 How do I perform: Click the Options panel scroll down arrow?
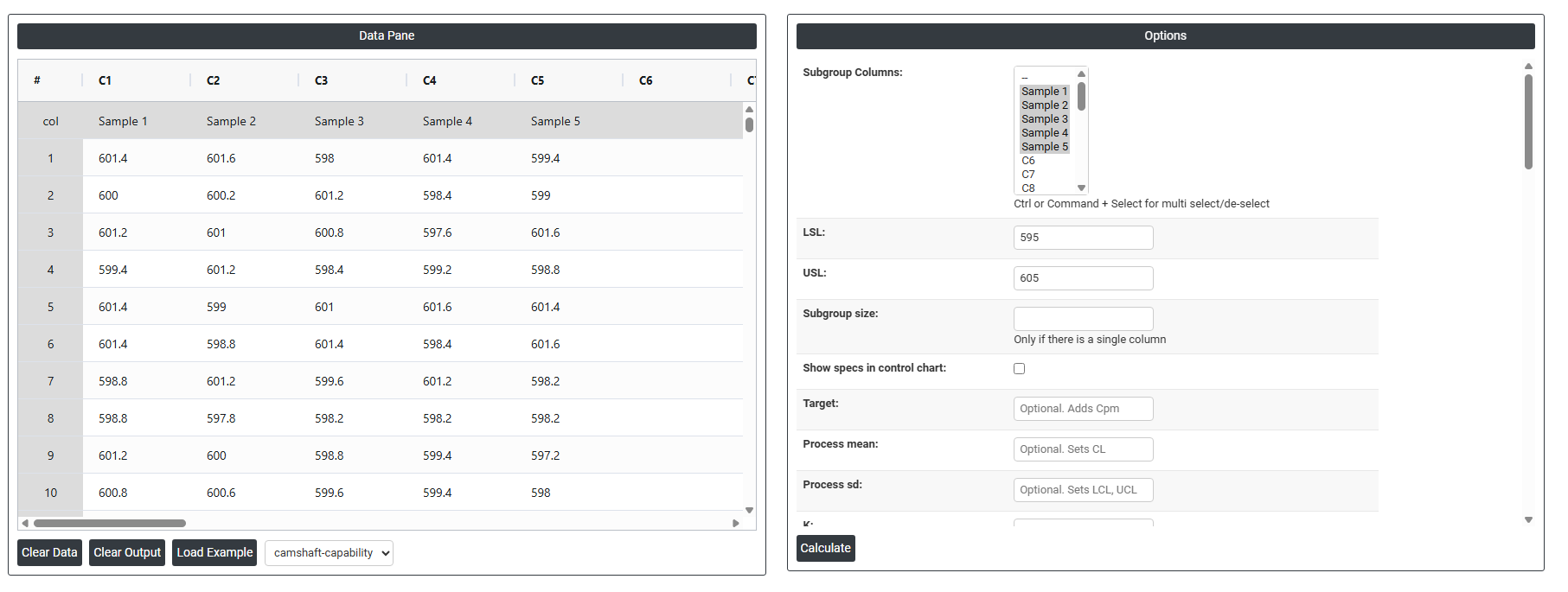click(1528, 520)
